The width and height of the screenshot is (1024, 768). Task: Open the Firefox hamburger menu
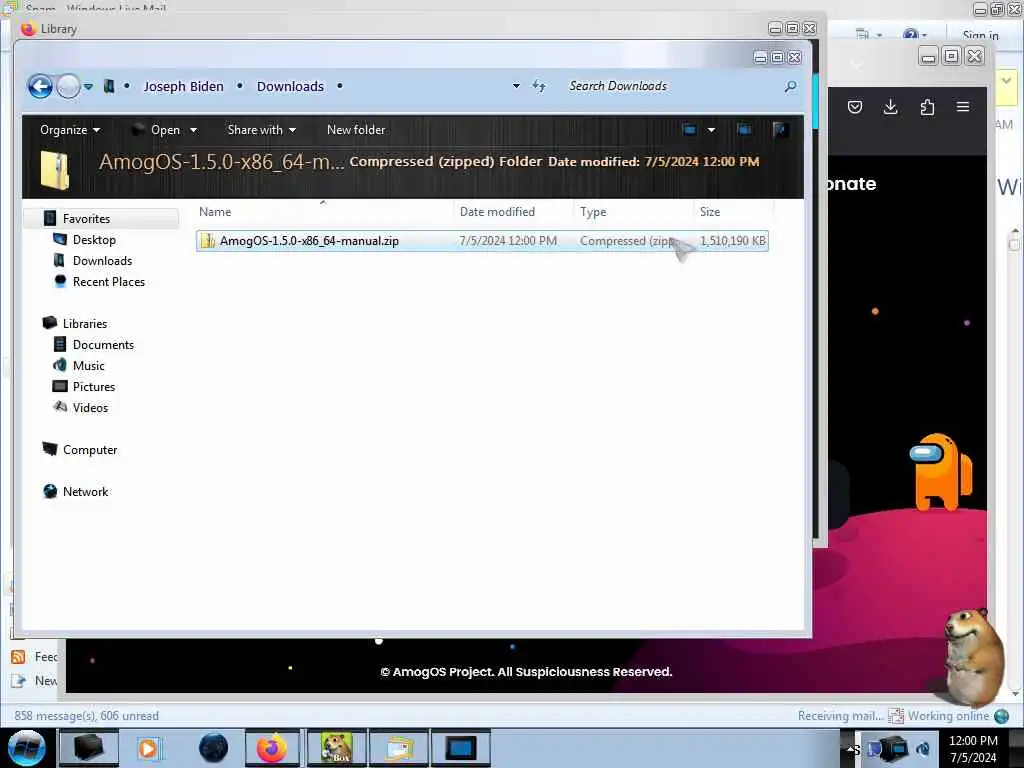[x=963, y=106]
